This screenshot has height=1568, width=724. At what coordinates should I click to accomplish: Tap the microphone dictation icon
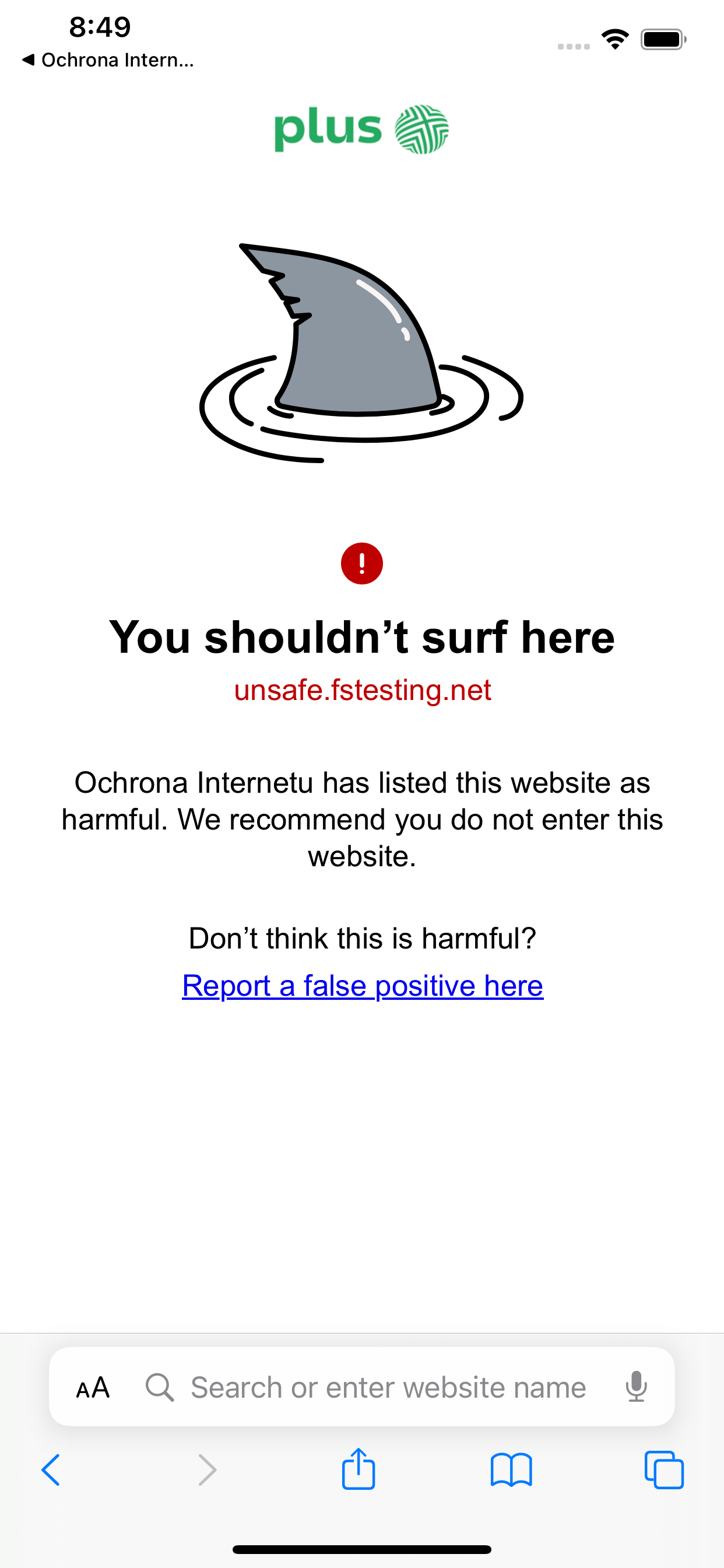pyautogui.click(x=637, y=1387)
